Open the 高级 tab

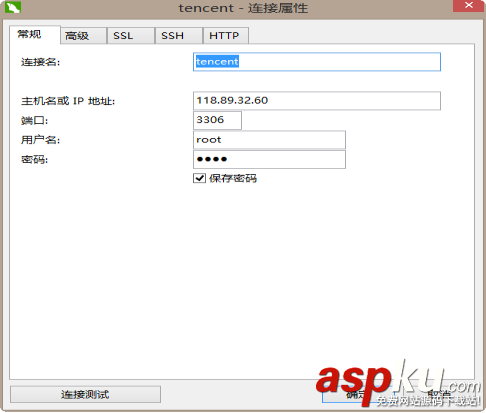83,36
